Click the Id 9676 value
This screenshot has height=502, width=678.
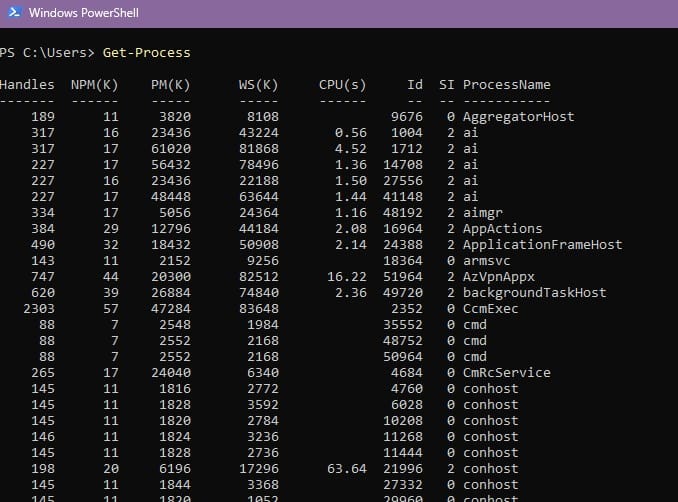point(406,117)
